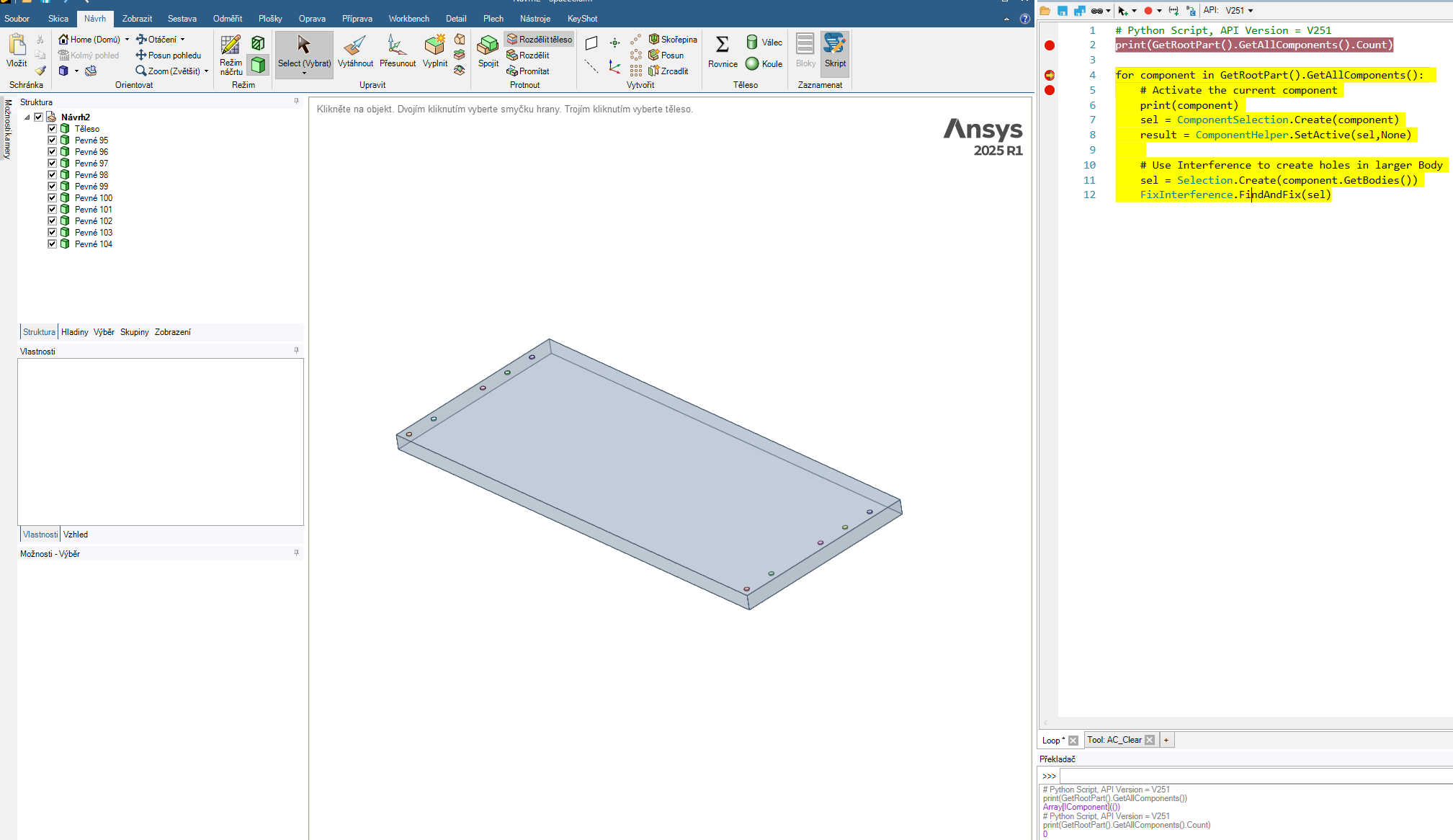
Task: Click the format painter brush icon
Action: click(x=40, y=71)
